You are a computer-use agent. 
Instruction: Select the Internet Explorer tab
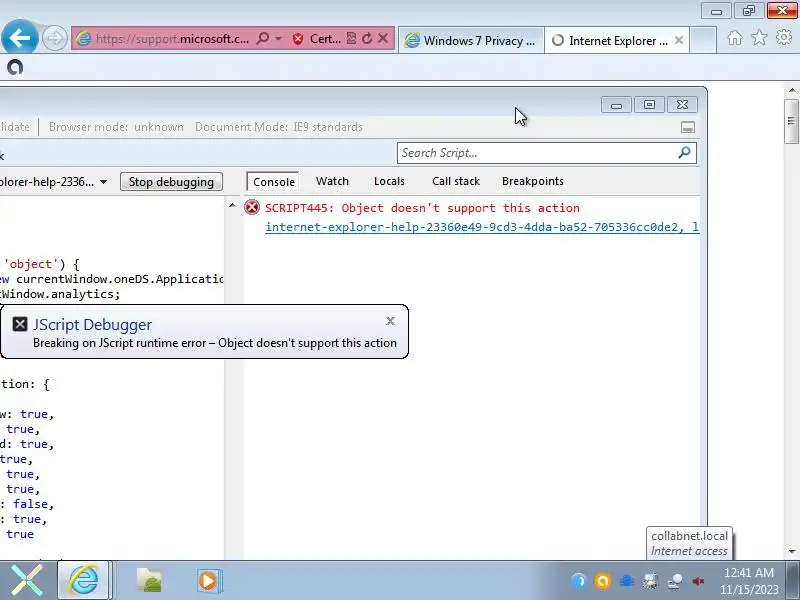point(610,40)
